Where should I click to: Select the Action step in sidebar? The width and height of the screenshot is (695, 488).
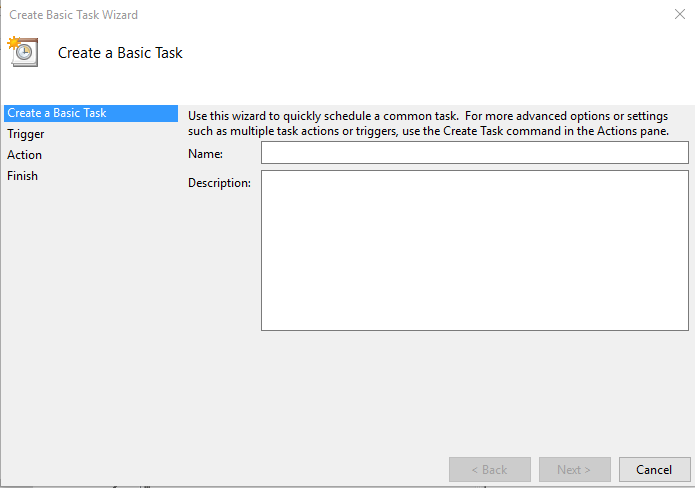click(x=24, y=155)
